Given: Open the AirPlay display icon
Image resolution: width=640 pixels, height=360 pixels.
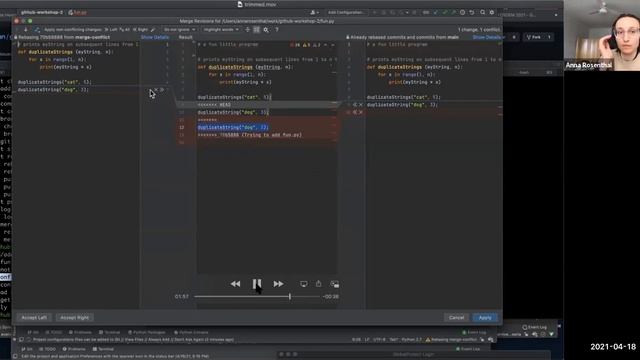Looking at the screenshot, I should [304, 284].
